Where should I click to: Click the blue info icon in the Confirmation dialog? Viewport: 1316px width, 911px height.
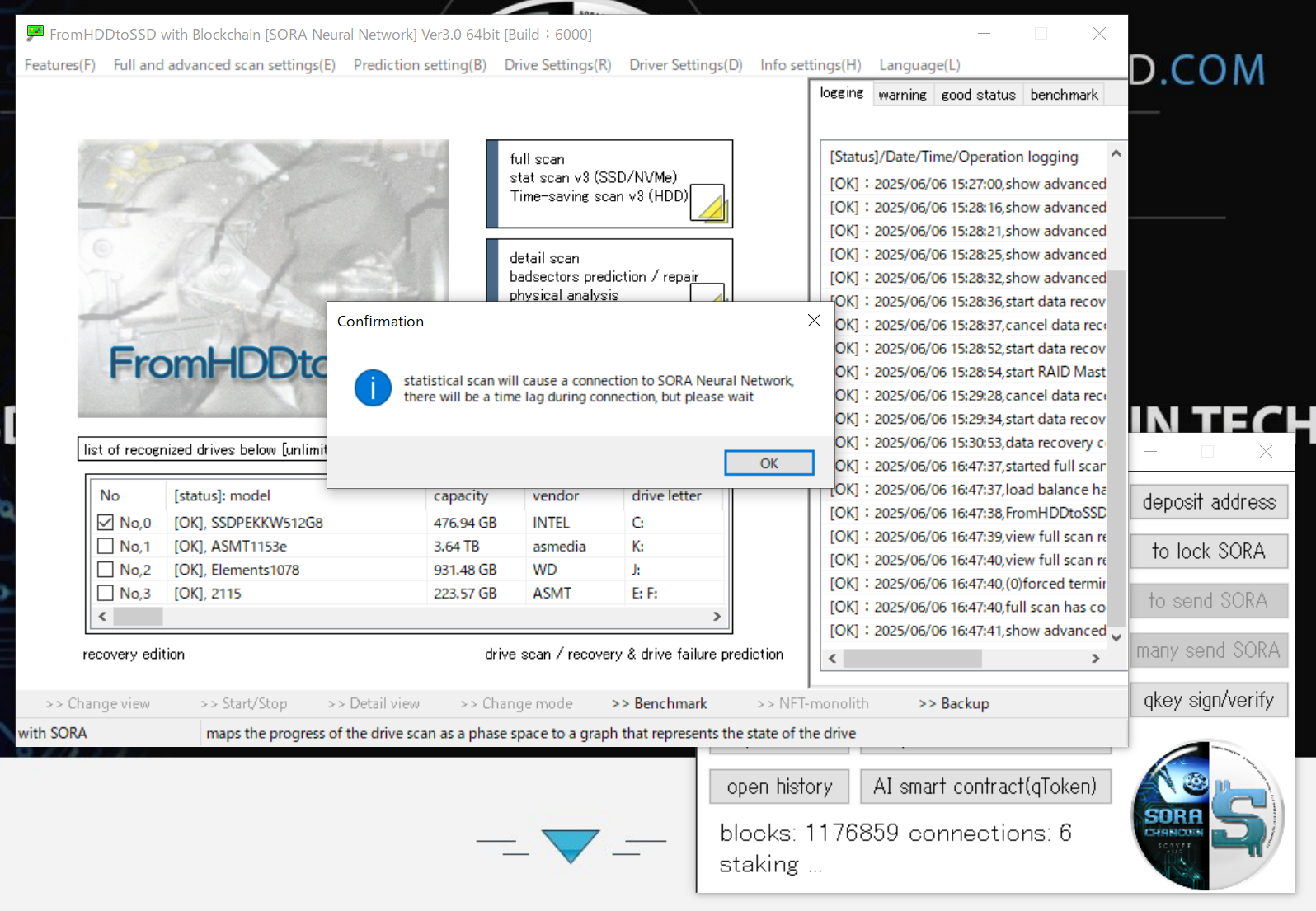click(x=373, y=388)
